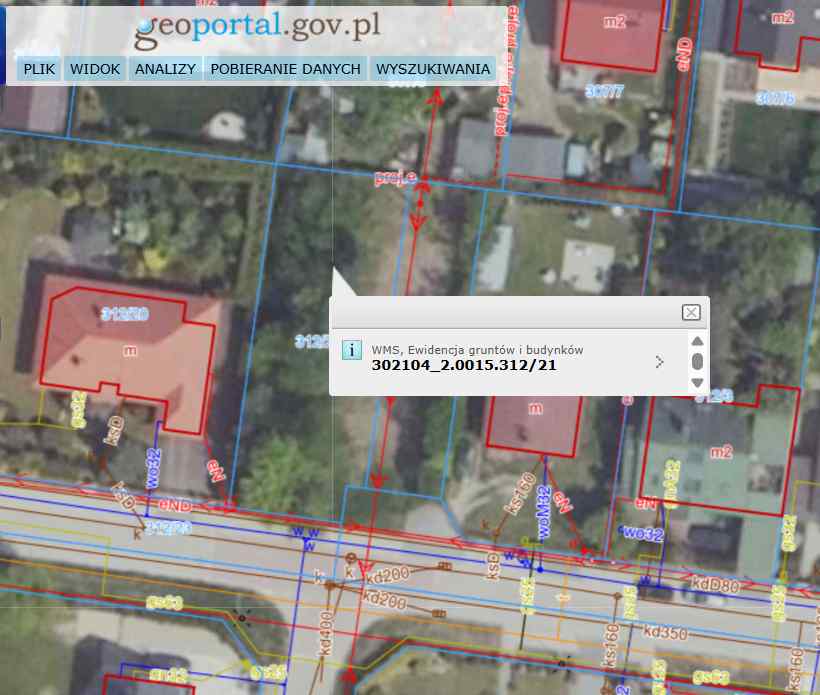Click the proj.e marker on map
This screenshot has width=820, height=695.
point(397,177)
